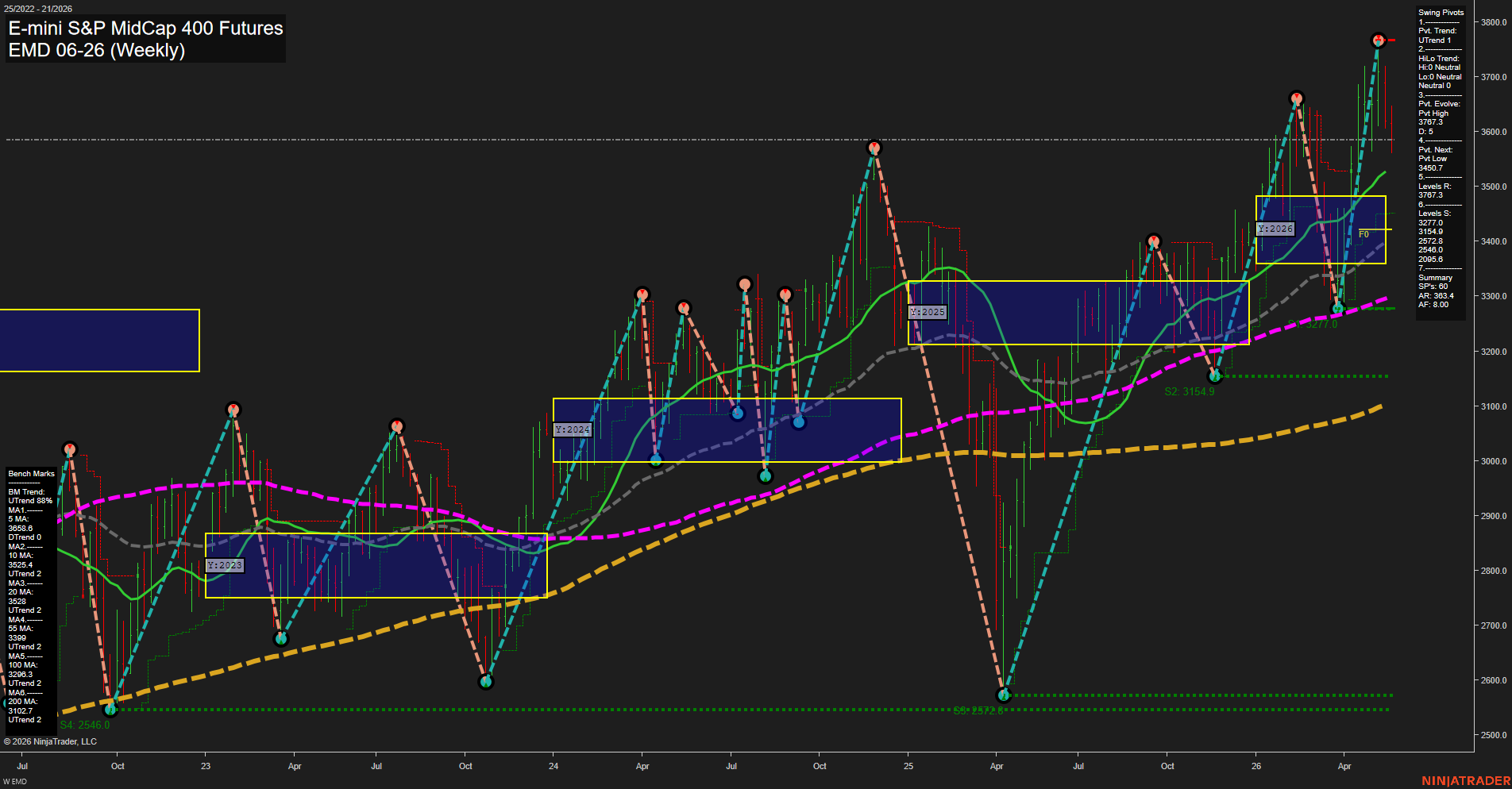Click the S3: 2572.8 support label

(x=978, y=710)
